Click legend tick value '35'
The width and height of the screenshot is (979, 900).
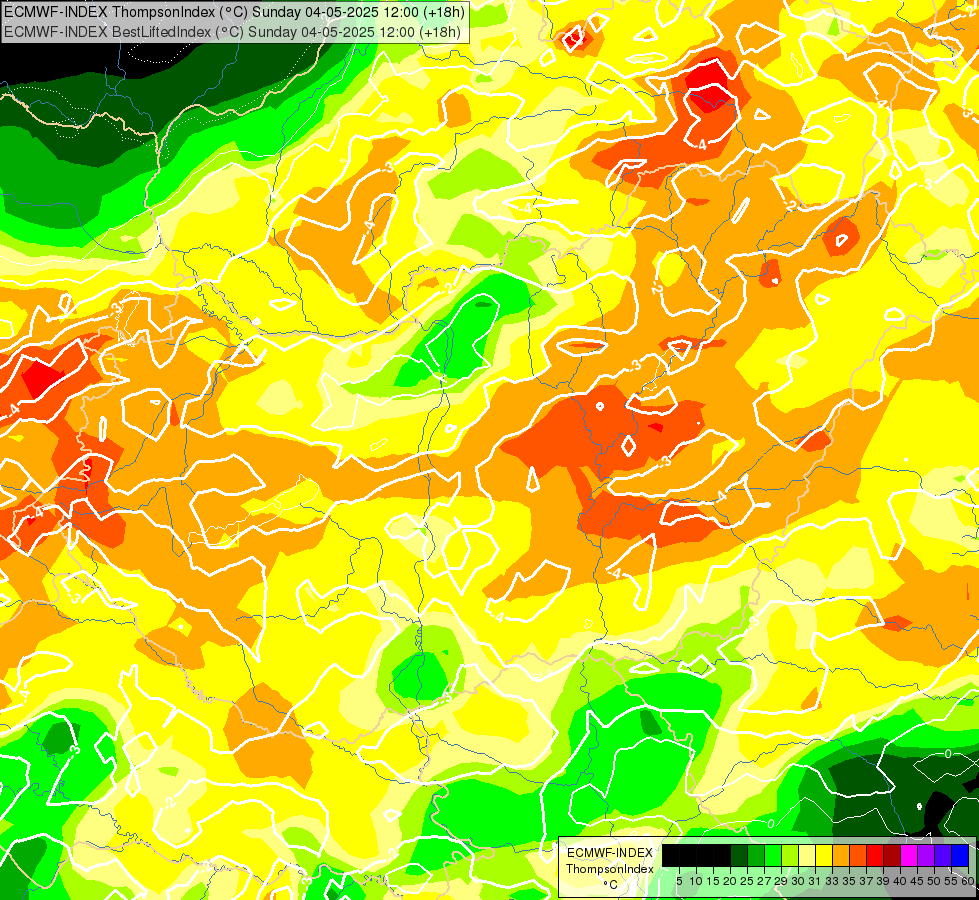849,881
